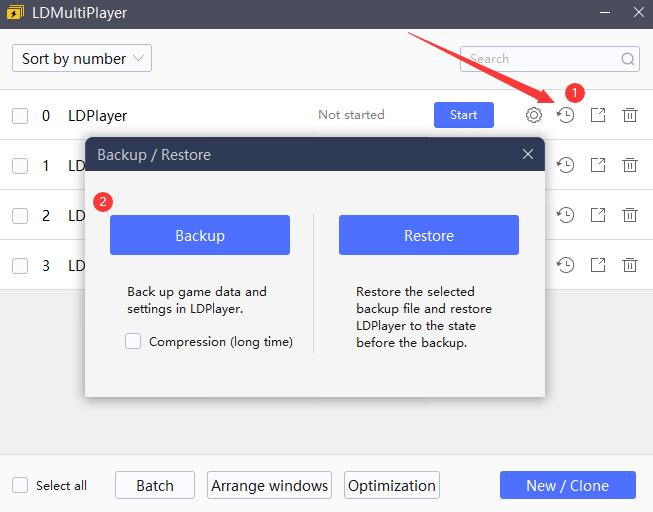Tick the checkbox for instance 0
The width and height of the screenshot is (653, 512).
tap(20, 116)
